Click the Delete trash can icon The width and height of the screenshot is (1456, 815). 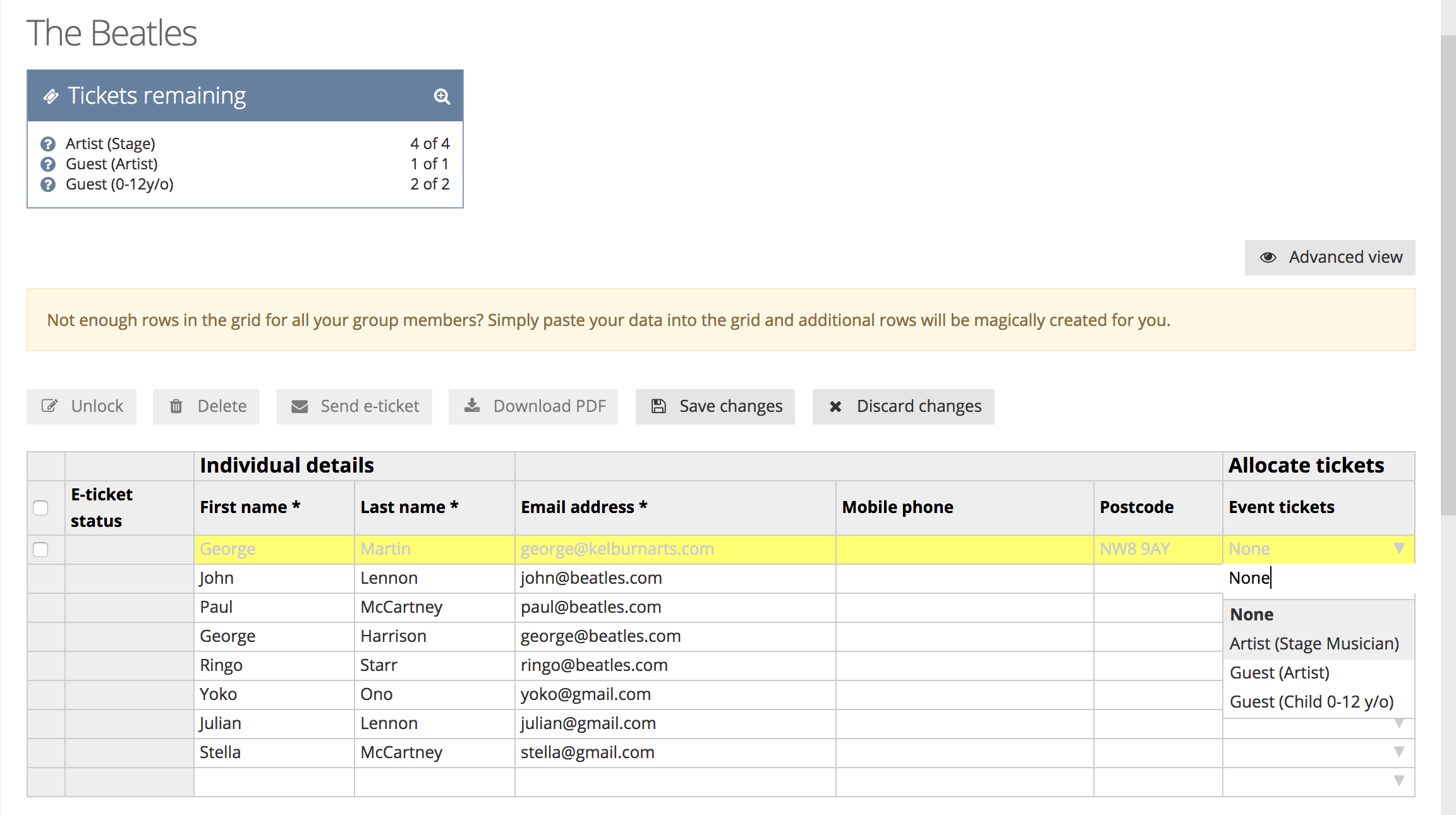tap(176, 406)
